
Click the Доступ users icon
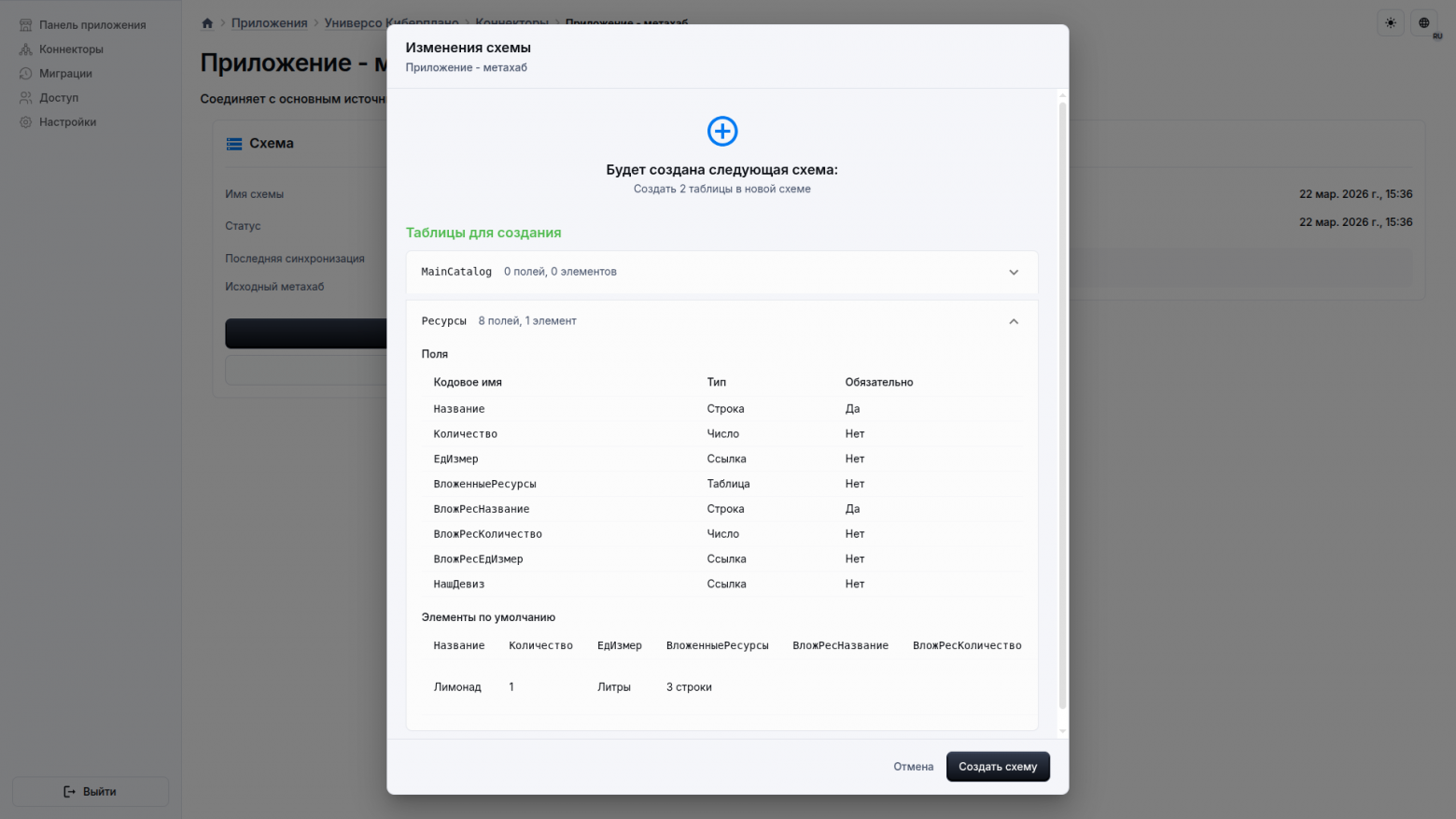(25, 98)
